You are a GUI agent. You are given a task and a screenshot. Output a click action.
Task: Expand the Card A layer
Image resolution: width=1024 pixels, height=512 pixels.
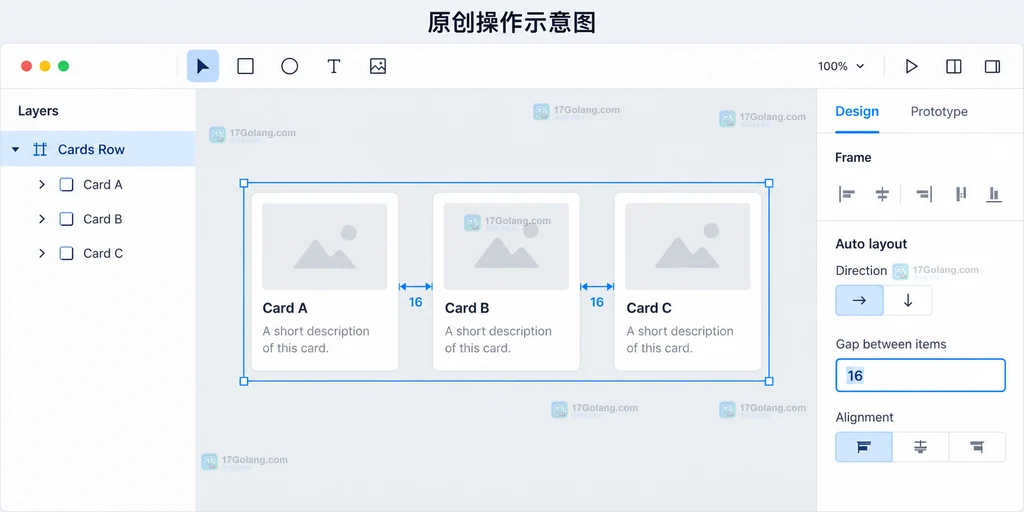pos(42,185)
